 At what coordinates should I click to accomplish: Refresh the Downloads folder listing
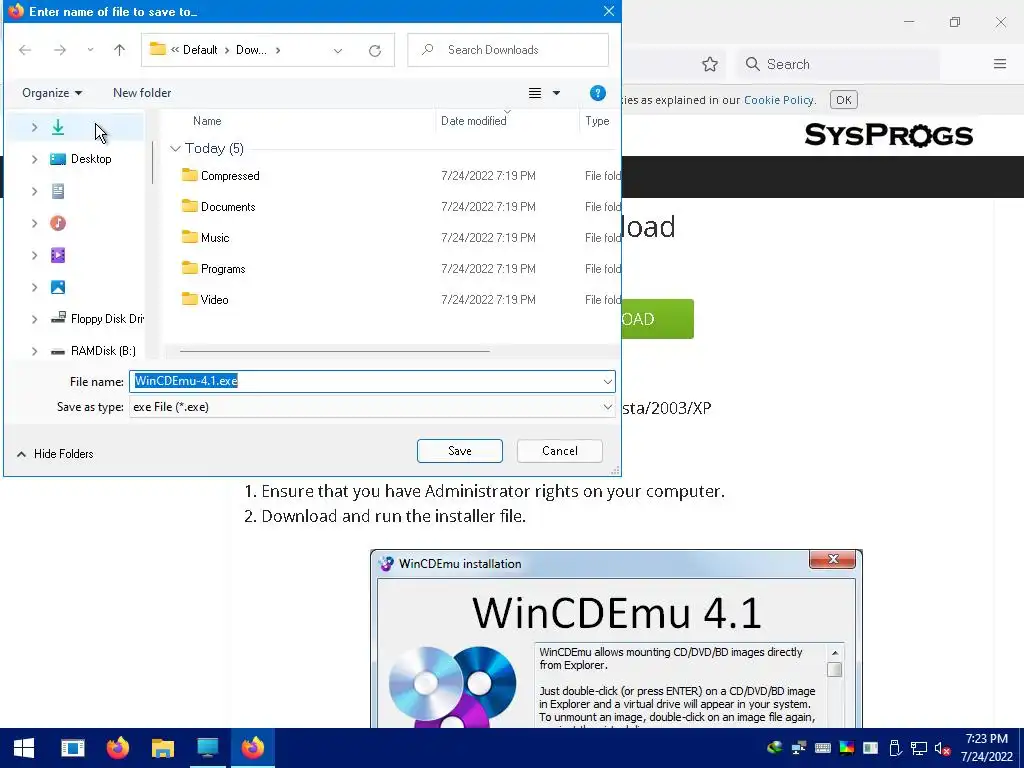(375, 50)
